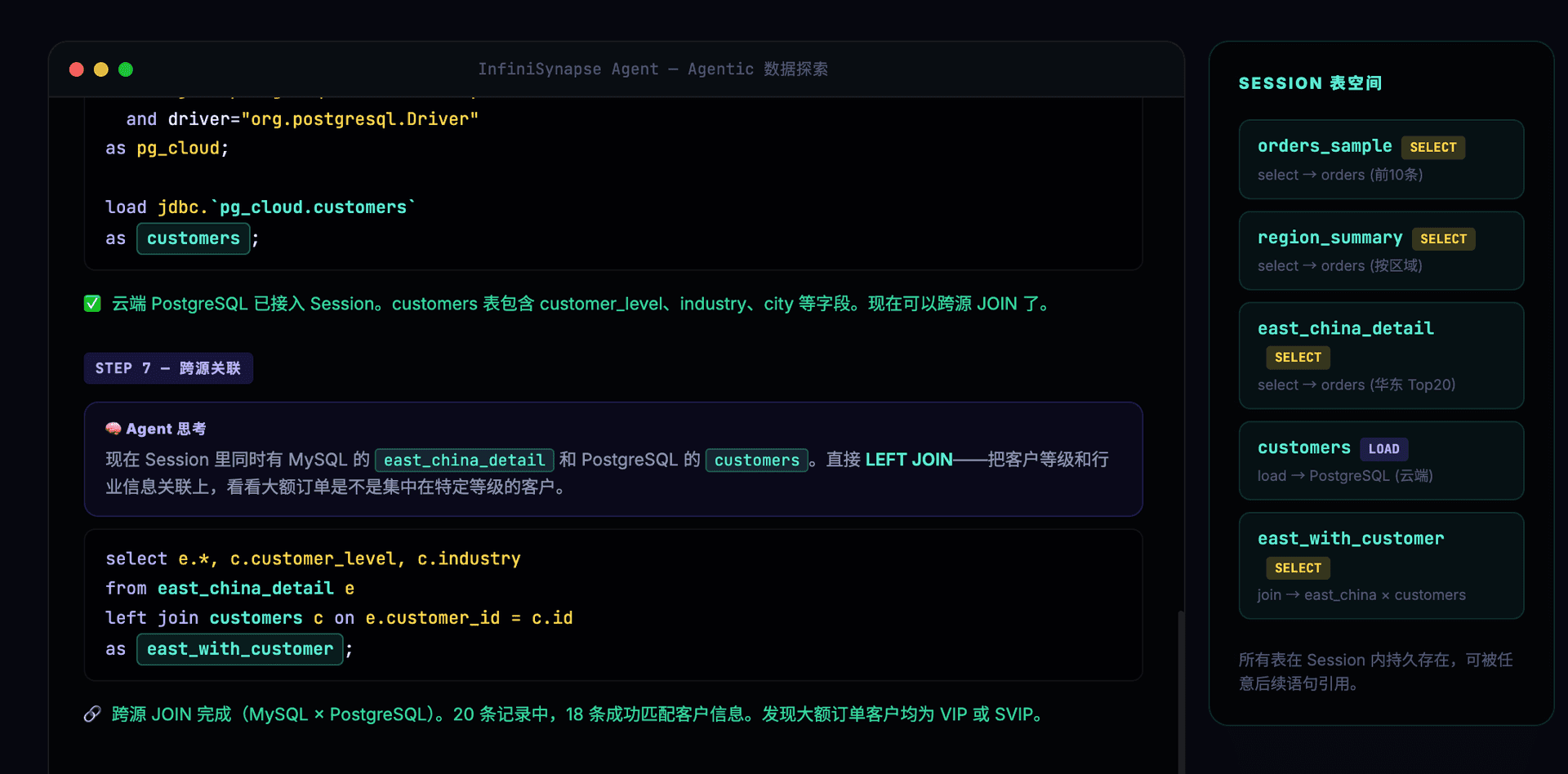Click the chain link icon before 跨源 JOIN 完成
Screen dimensions: 1568x774
click(x=92, y=714)
